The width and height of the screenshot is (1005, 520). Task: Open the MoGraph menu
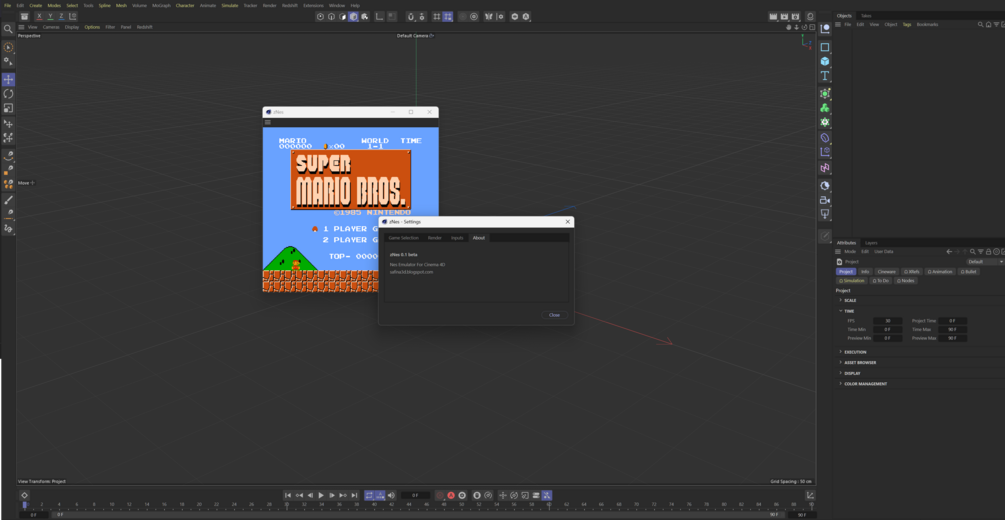[x=162, y=5]
